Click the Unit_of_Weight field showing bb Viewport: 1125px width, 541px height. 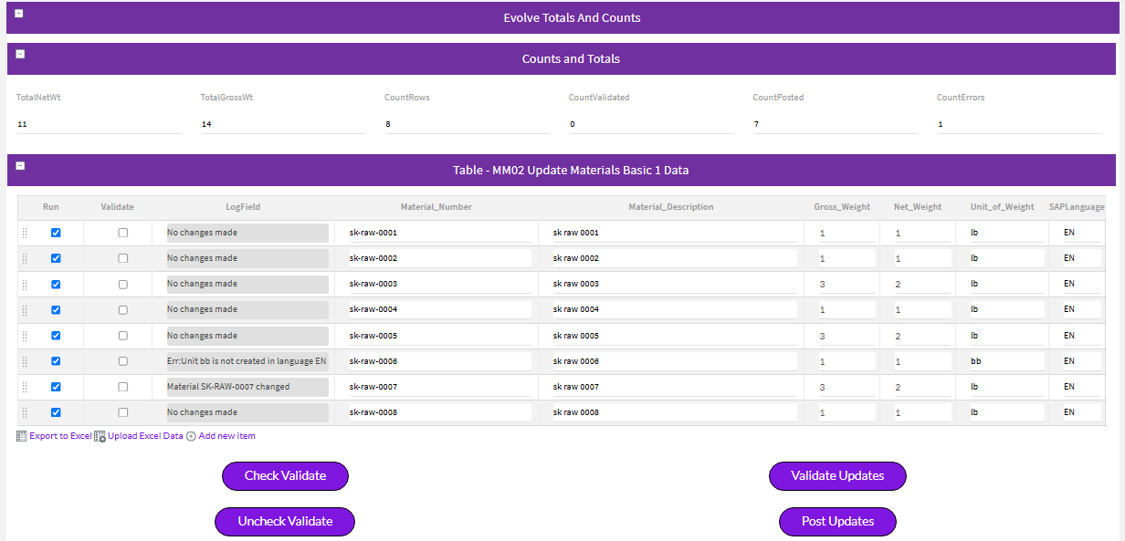click(1007, 362)
